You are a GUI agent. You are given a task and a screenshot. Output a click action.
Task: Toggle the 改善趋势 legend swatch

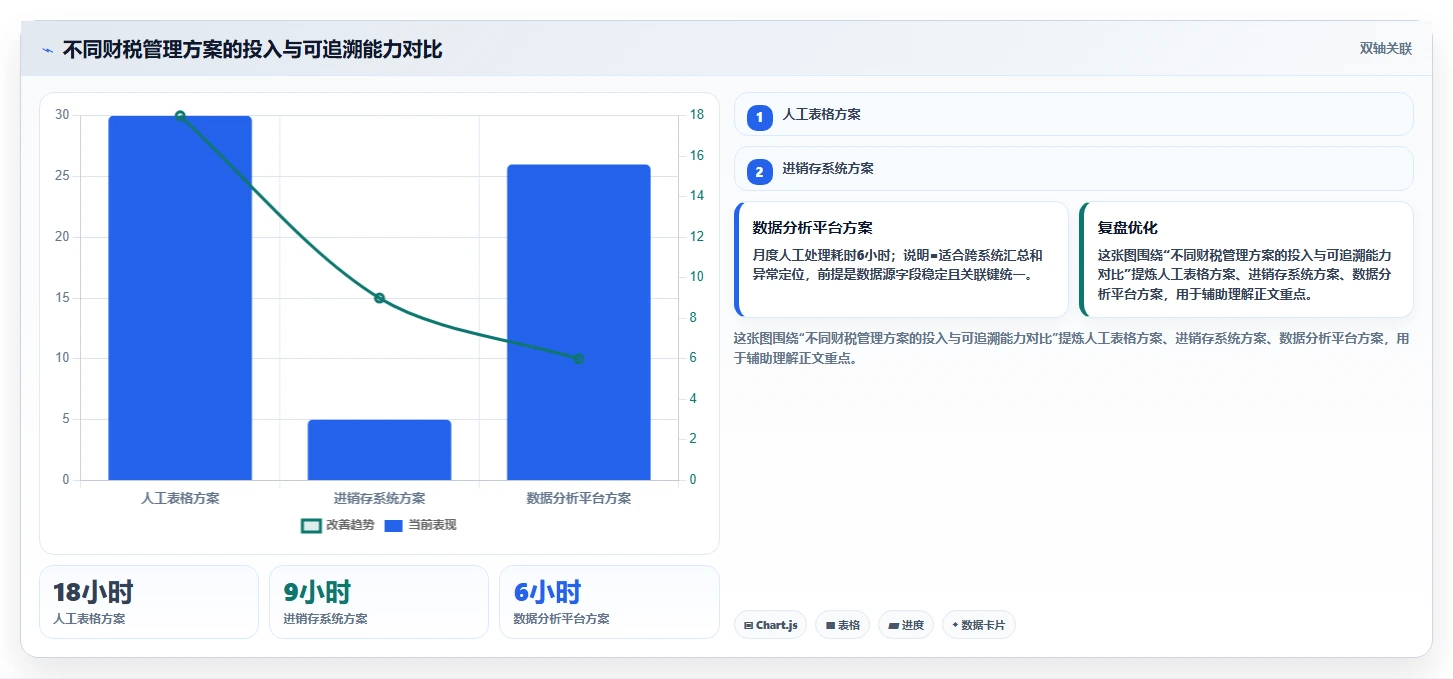click(311, 525)
